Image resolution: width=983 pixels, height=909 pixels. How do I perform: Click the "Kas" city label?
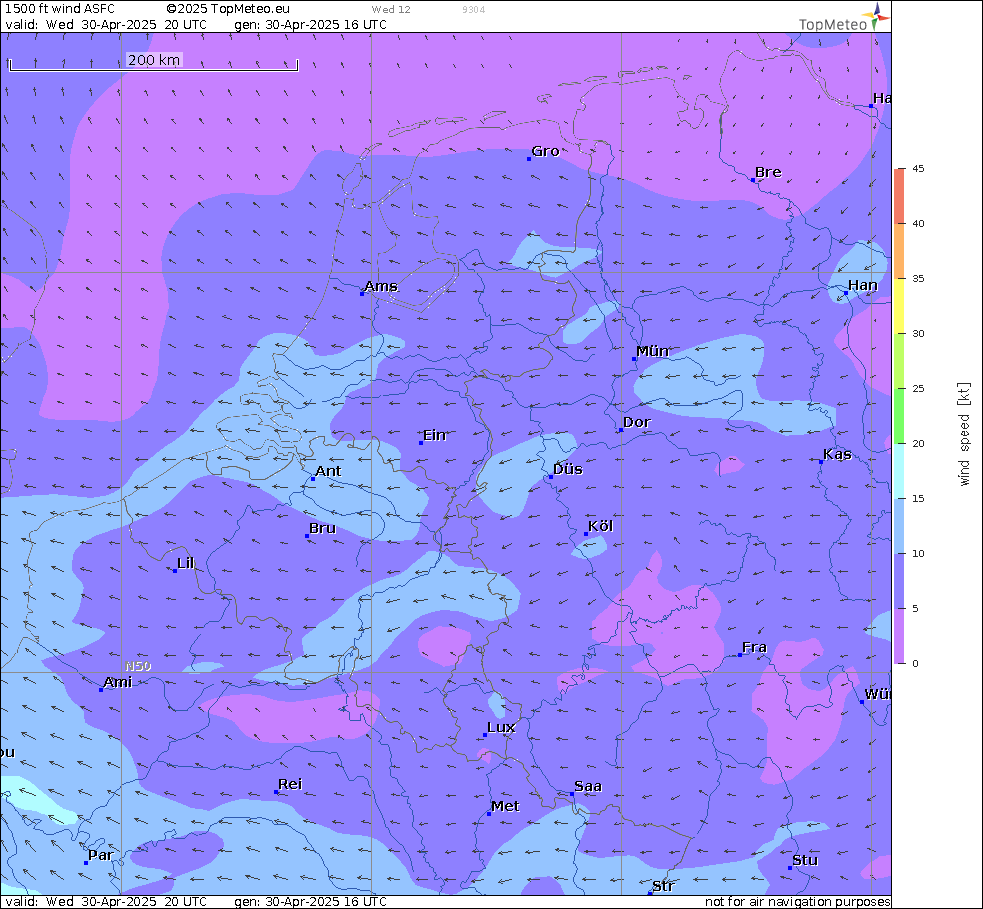838,454
